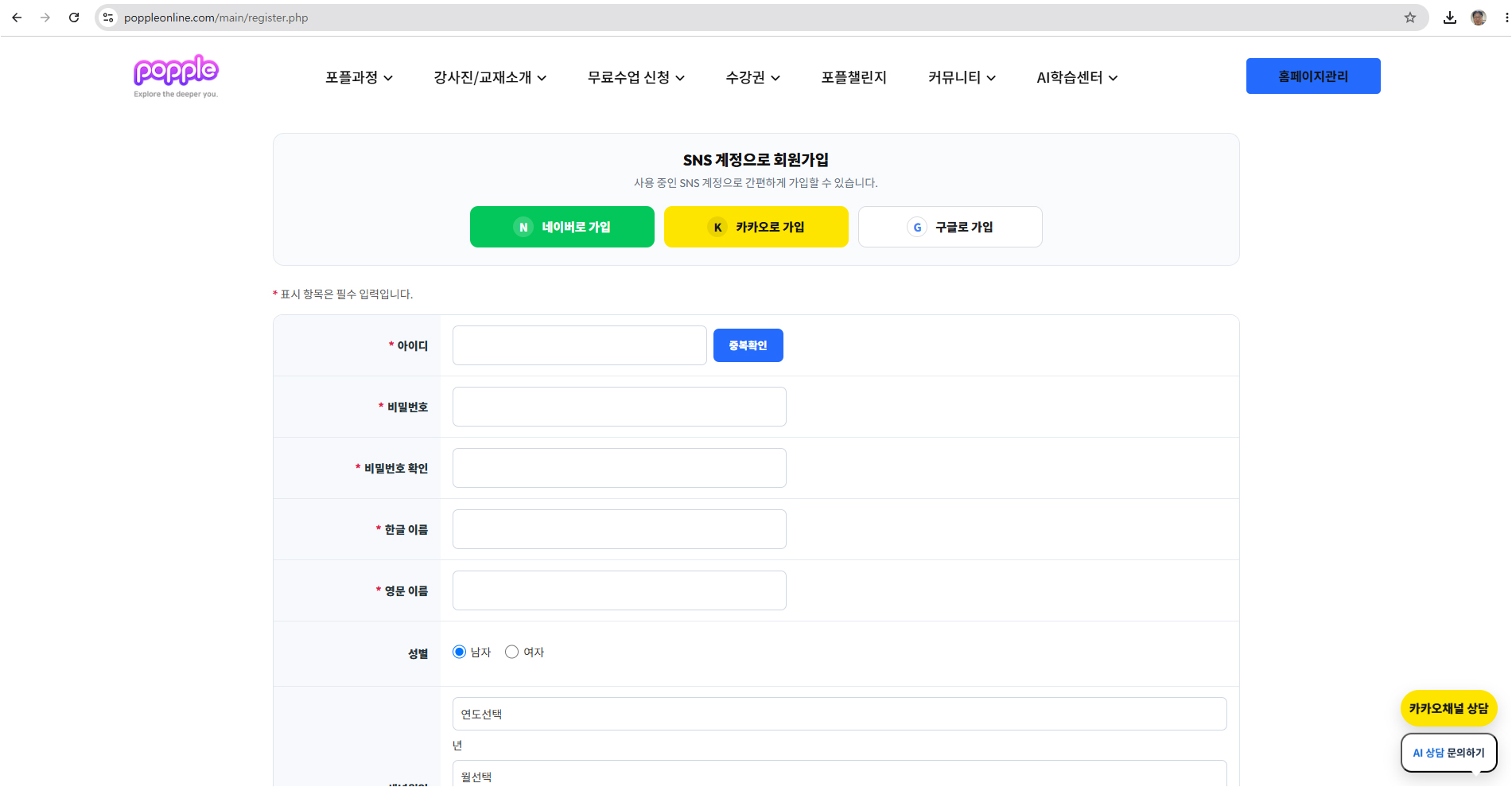Click the Kakao K icon
The height and width of the screenshot is (787, 1512).
tap(717, 227)
